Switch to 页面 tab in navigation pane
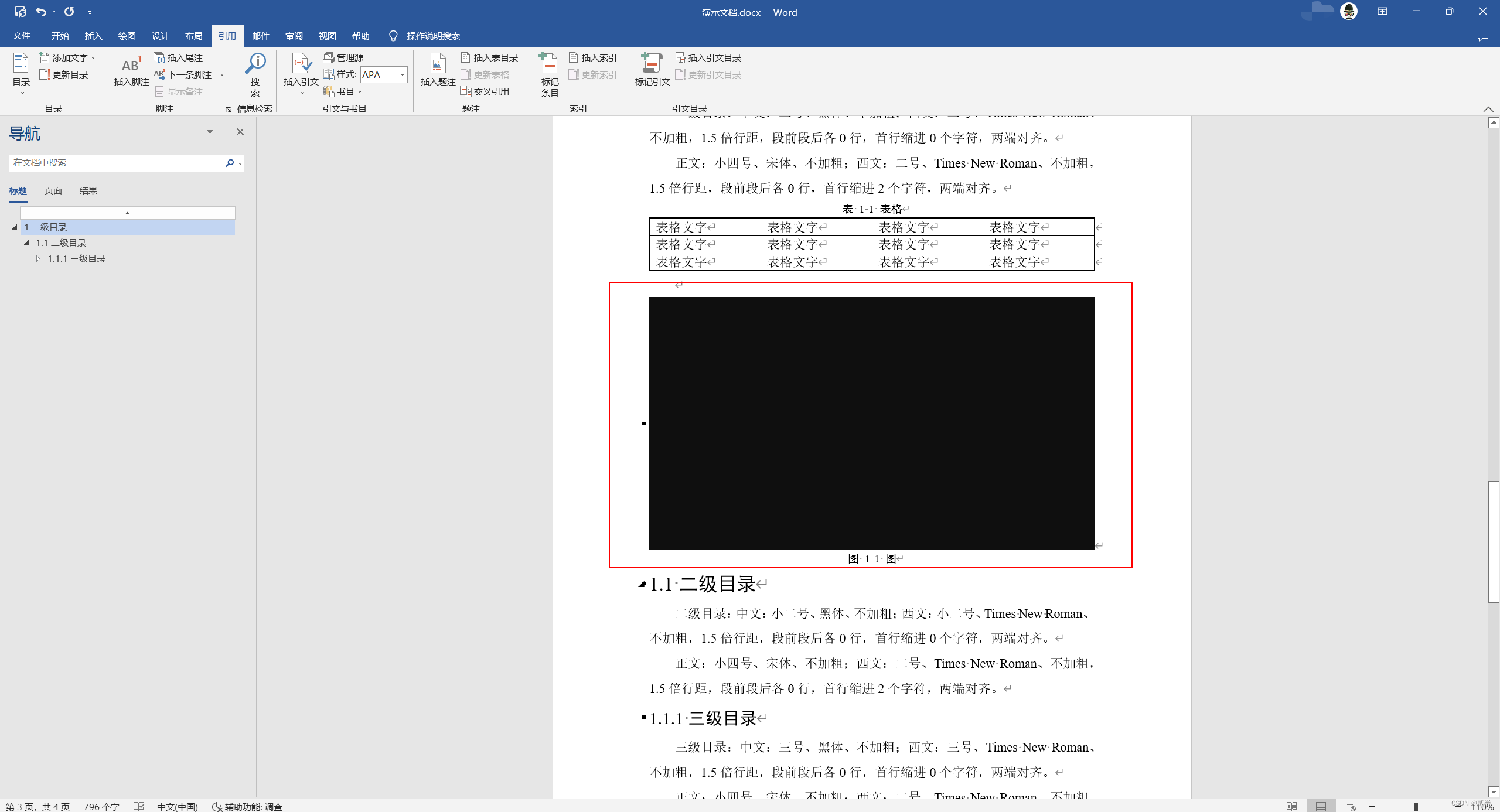This screenshot has width=1500, height=812. pyautogui.click(x=53, y=190)
